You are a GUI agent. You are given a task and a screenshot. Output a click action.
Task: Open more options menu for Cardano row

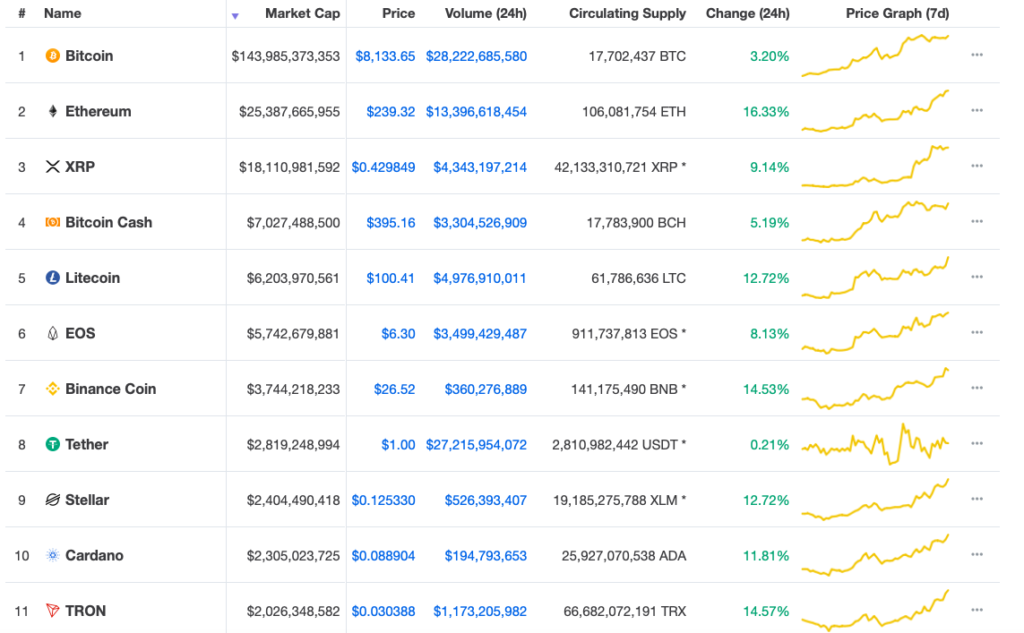[x=977, y=555]
